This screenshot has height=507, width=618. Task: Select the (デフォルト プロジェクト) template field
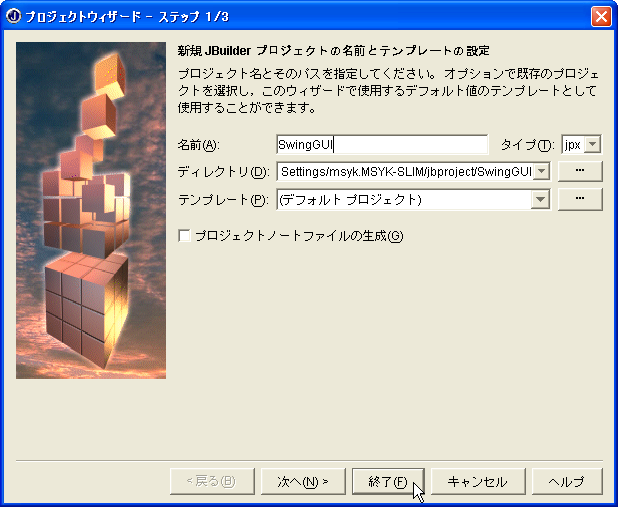point(404,199)
